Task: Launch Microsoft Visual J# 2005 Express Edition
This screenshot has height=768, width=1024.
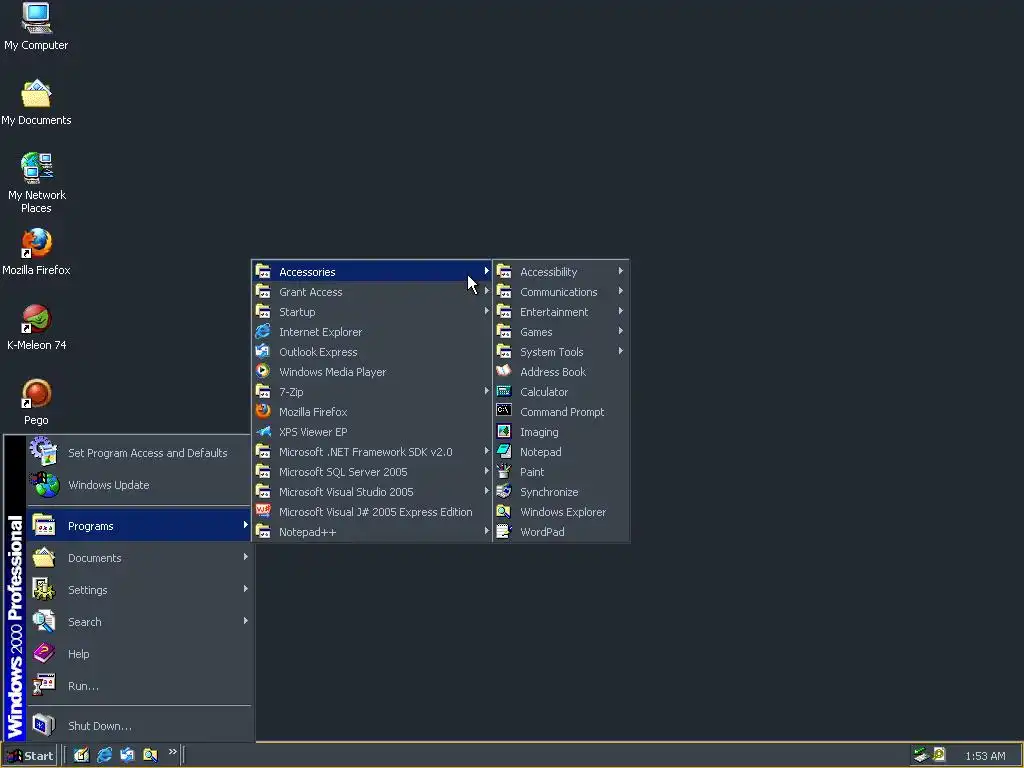Action: click(x=372, y=512)
